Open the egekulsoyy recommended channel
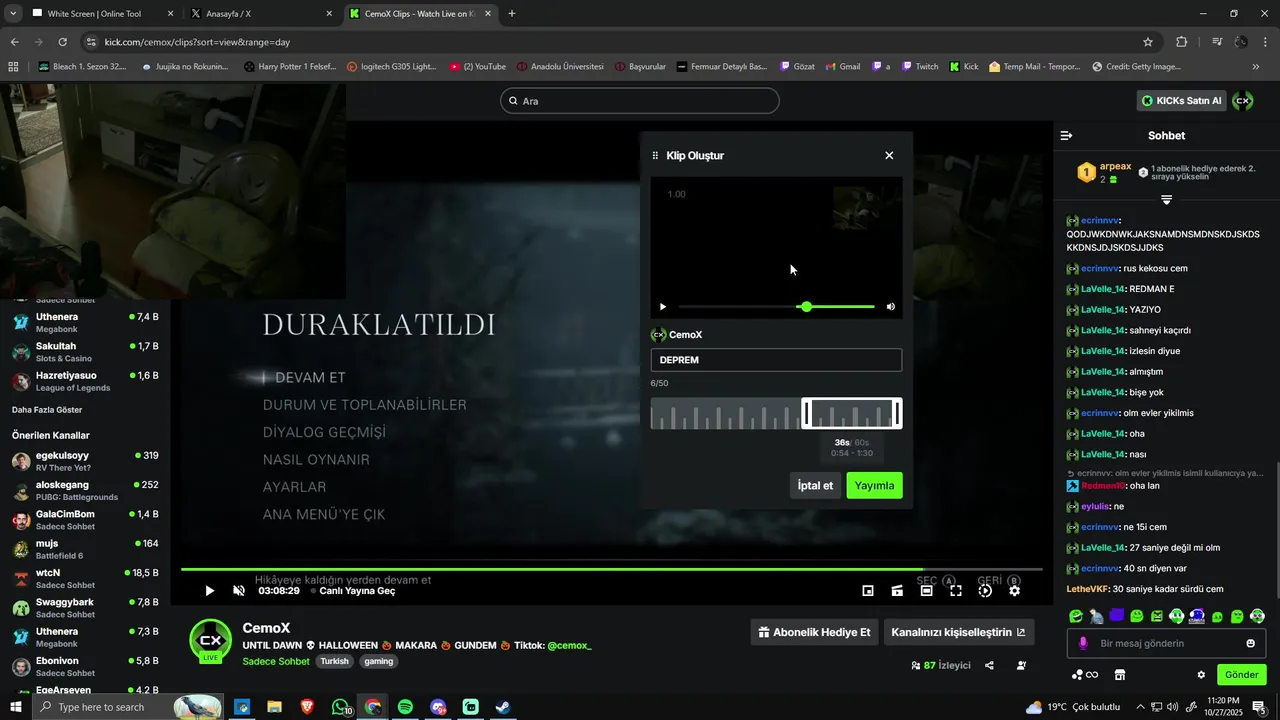Image resolution: width=1280 pixels, height=720 pixels. pos(85,461)
